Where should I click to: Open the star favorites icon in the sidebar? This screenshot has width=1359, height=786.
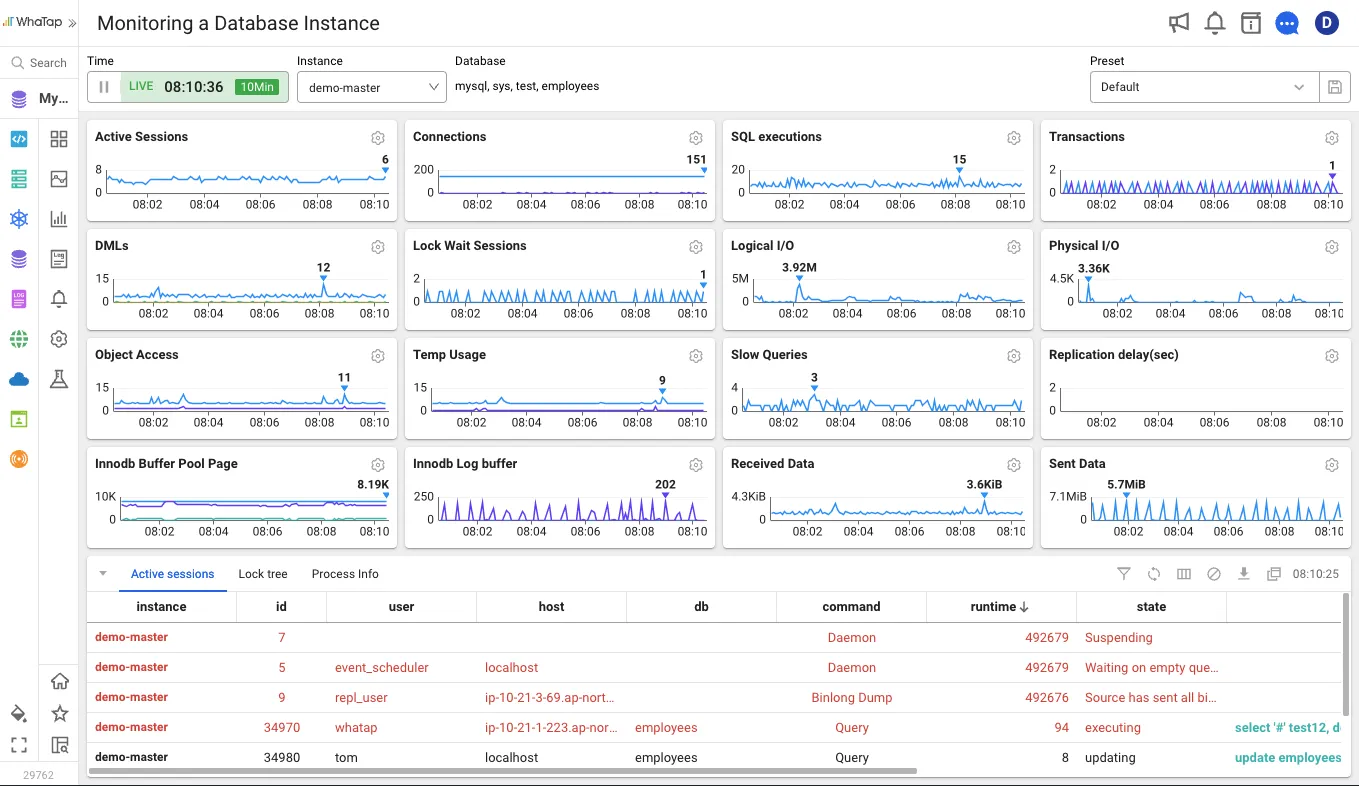tap(60, 713)
